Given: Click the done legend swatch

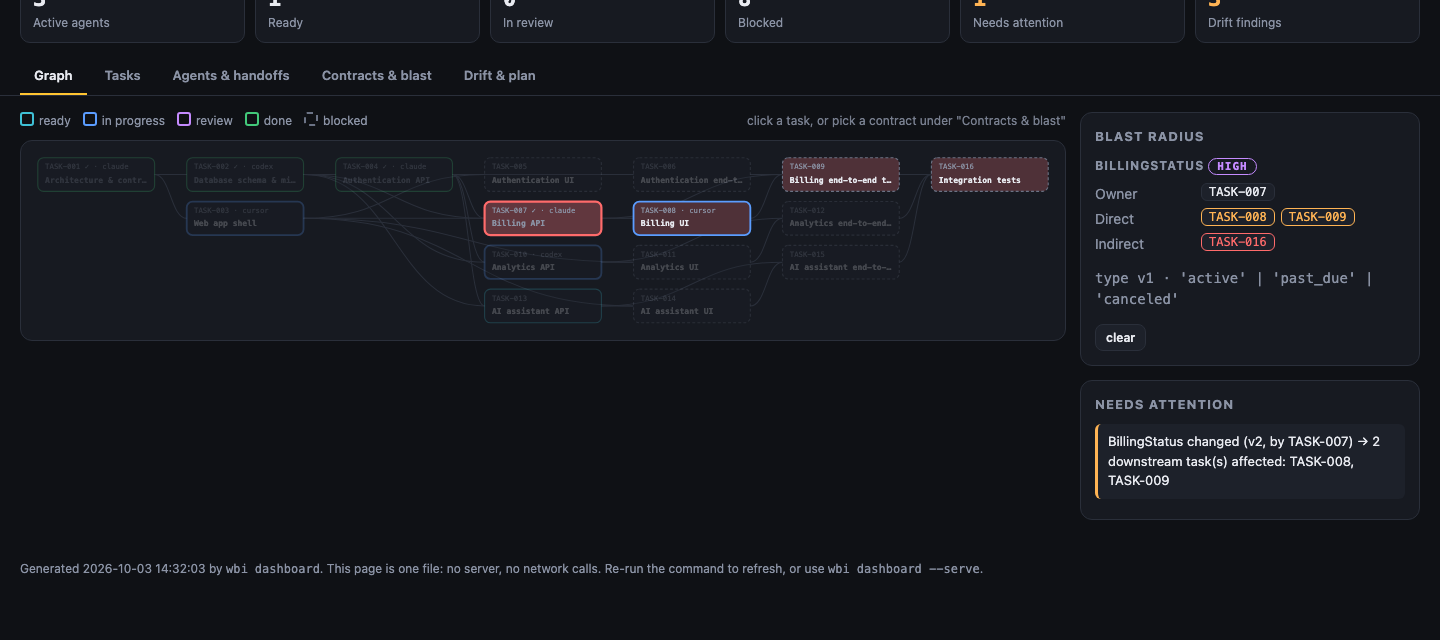Looking at the screenshot, I should 252,120.
